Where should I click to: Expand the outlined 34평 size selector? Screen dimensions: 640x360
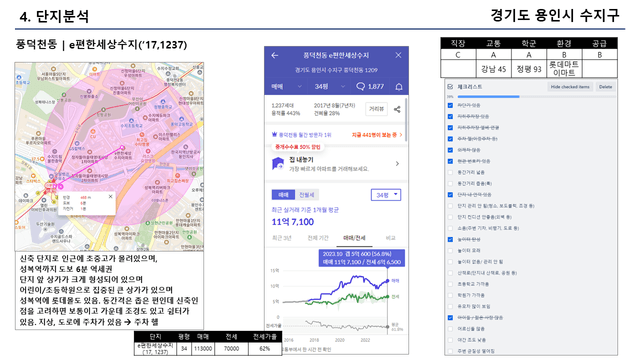386,195
